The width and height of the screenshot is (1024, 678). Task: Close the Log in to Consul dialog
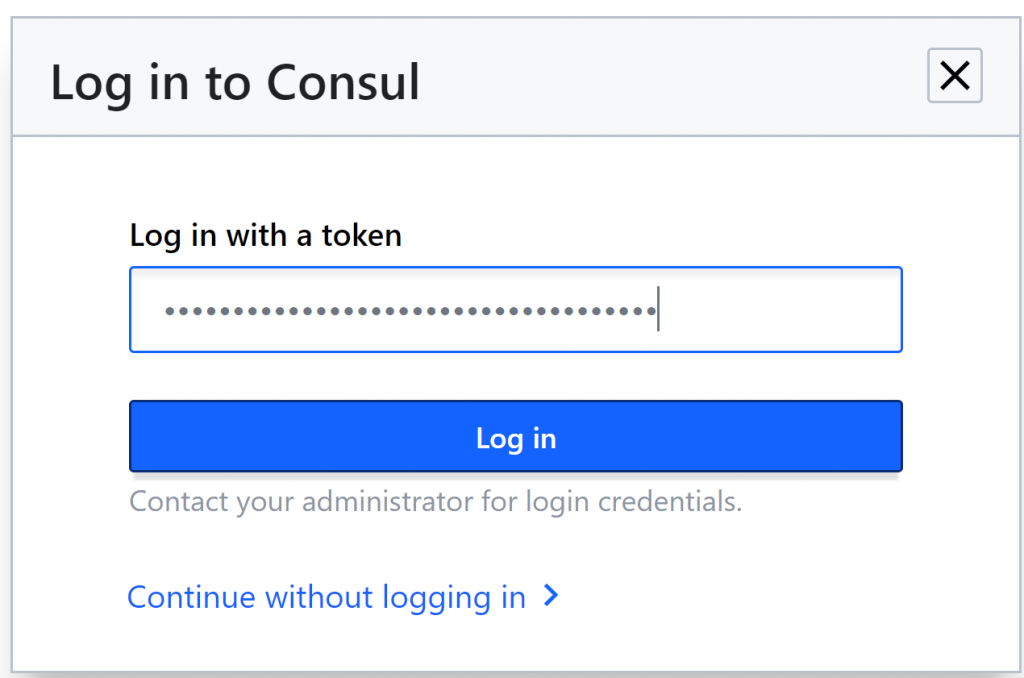955,76
